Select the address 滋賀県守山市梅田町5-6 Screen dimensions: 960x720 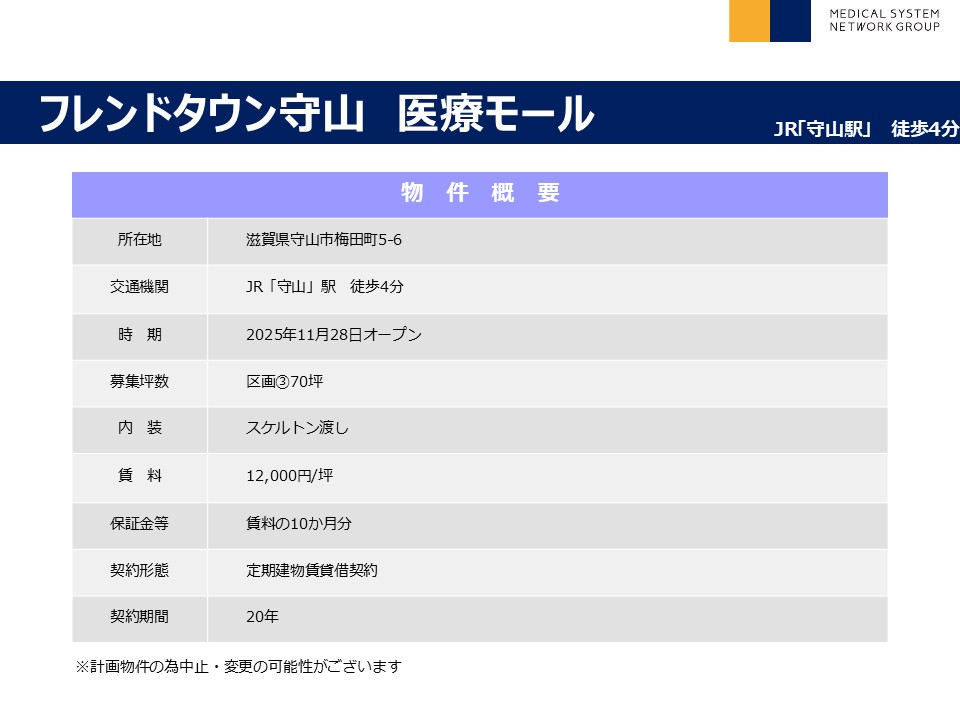pos(324,240)
